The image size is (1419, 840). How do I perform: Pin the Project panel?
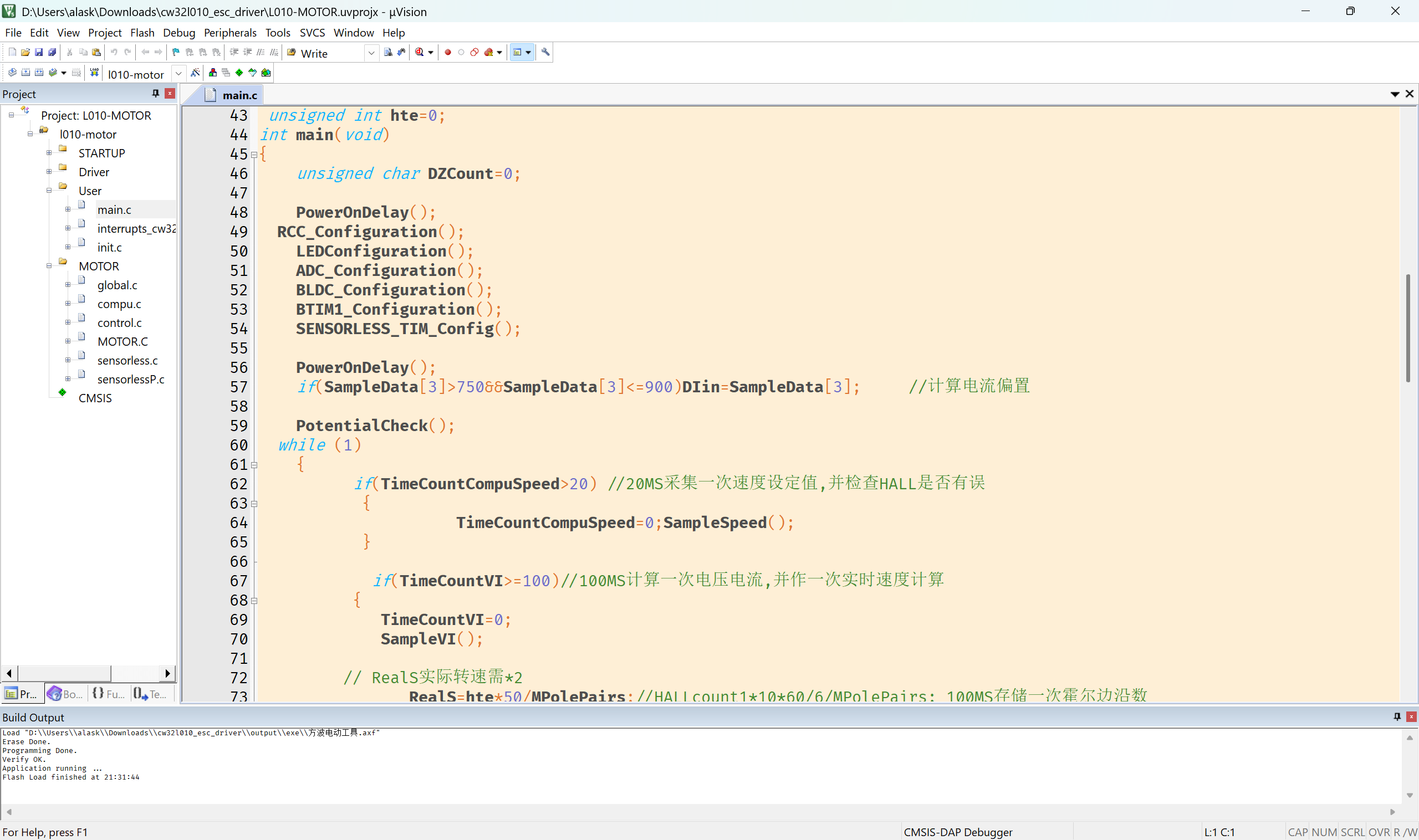(156, 94)
